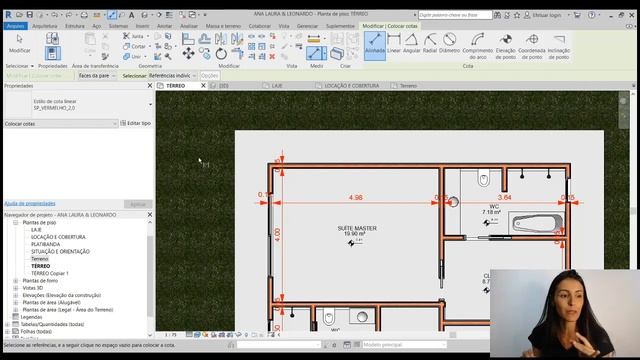The height and width of the screenshot is (360, 640).
Task: Switch to the Terreno view tab
Action: pyautogui.click(x=408, y=86)
